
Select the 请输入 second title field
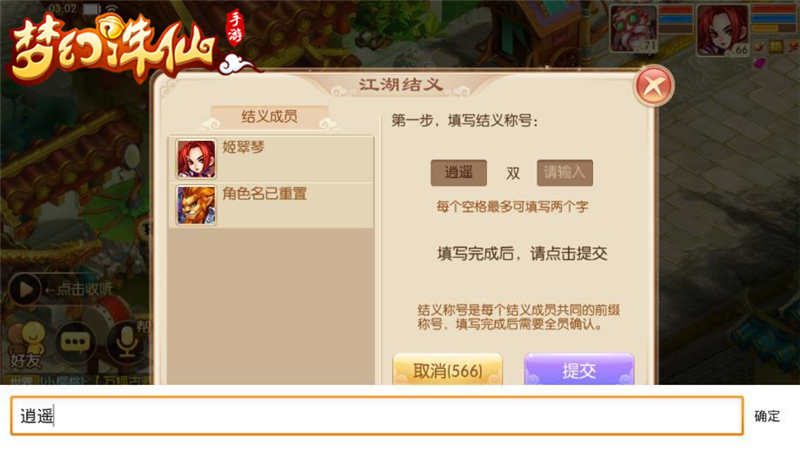point(564,173)
